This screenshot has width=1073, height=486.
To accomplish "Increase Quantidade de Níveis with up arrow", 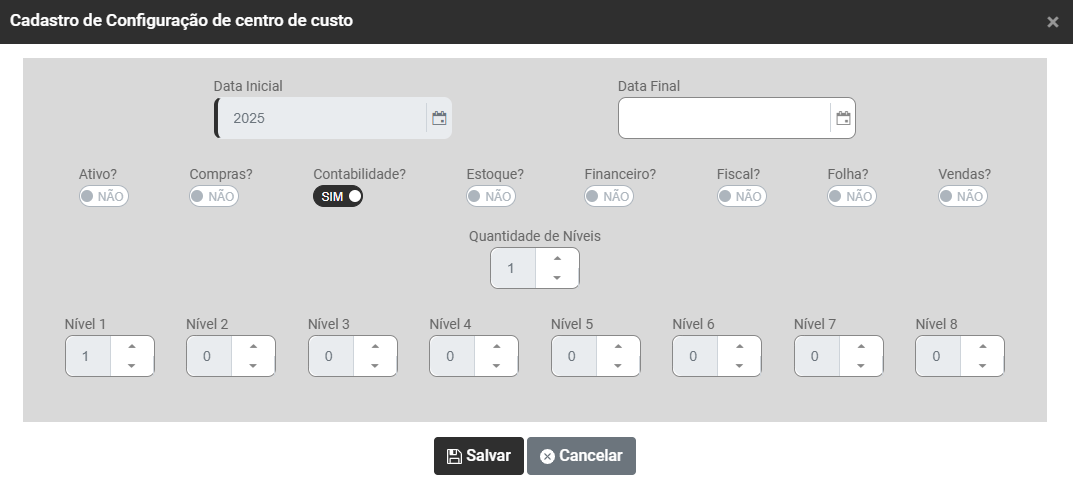I will point(557,258).
